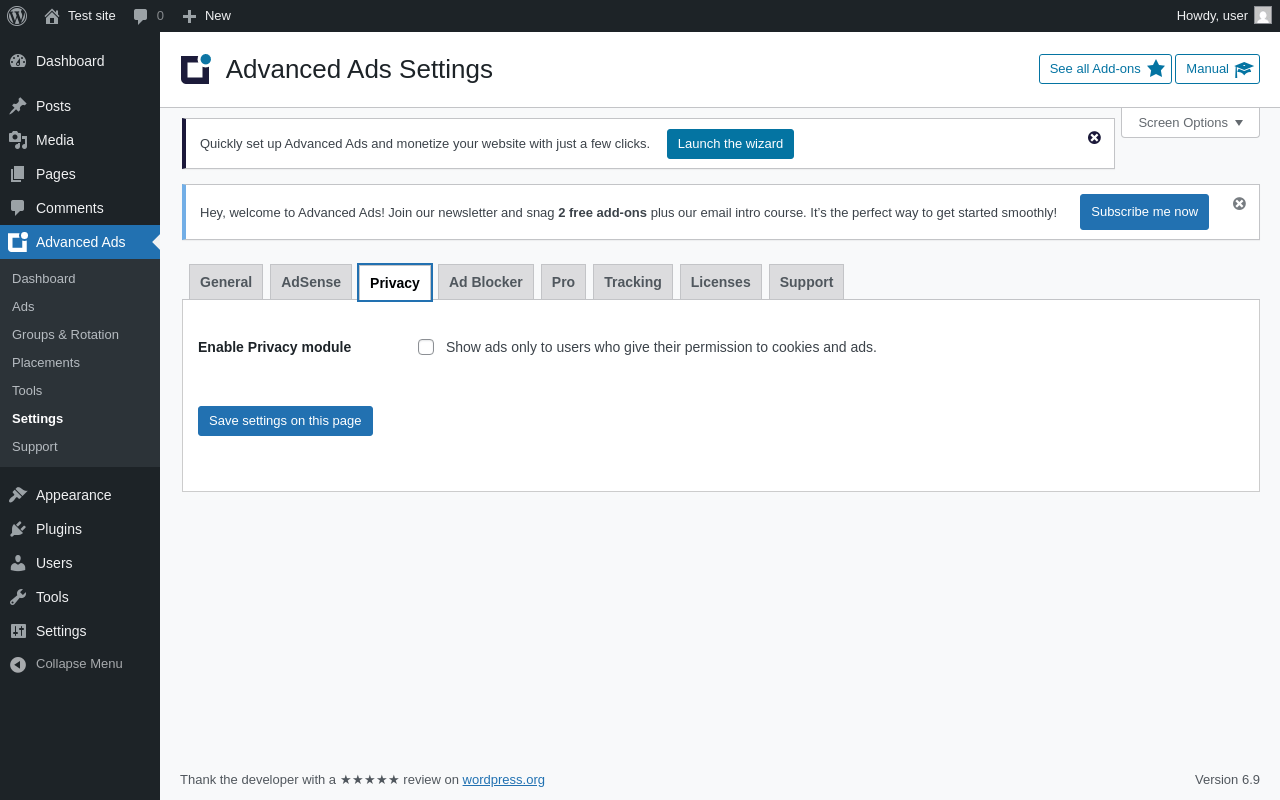Dismiss the newsletter welcome notice
Viewport: 1280px width, 800px height.
click(1239, 204)
